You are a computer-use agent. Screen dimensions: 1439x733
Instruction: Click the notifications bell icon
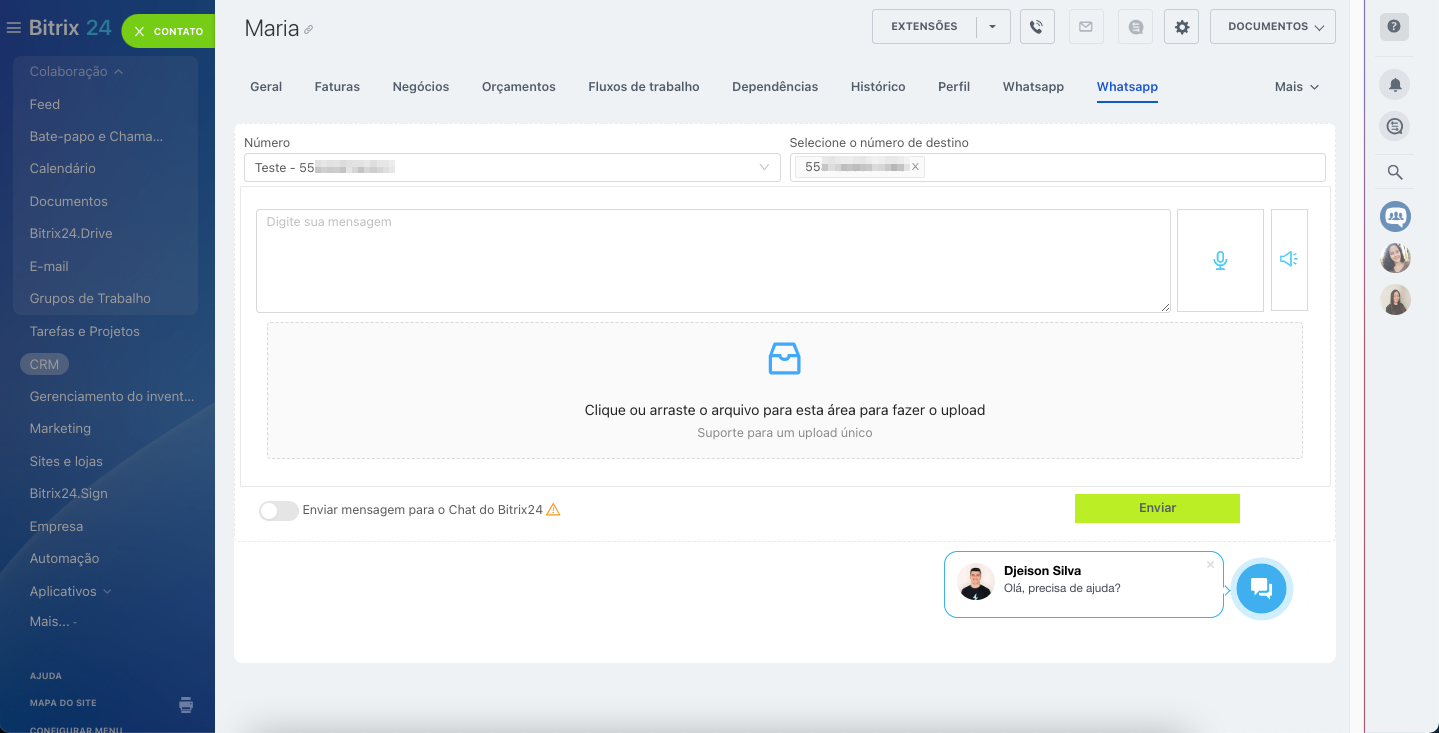[1395, 85]
